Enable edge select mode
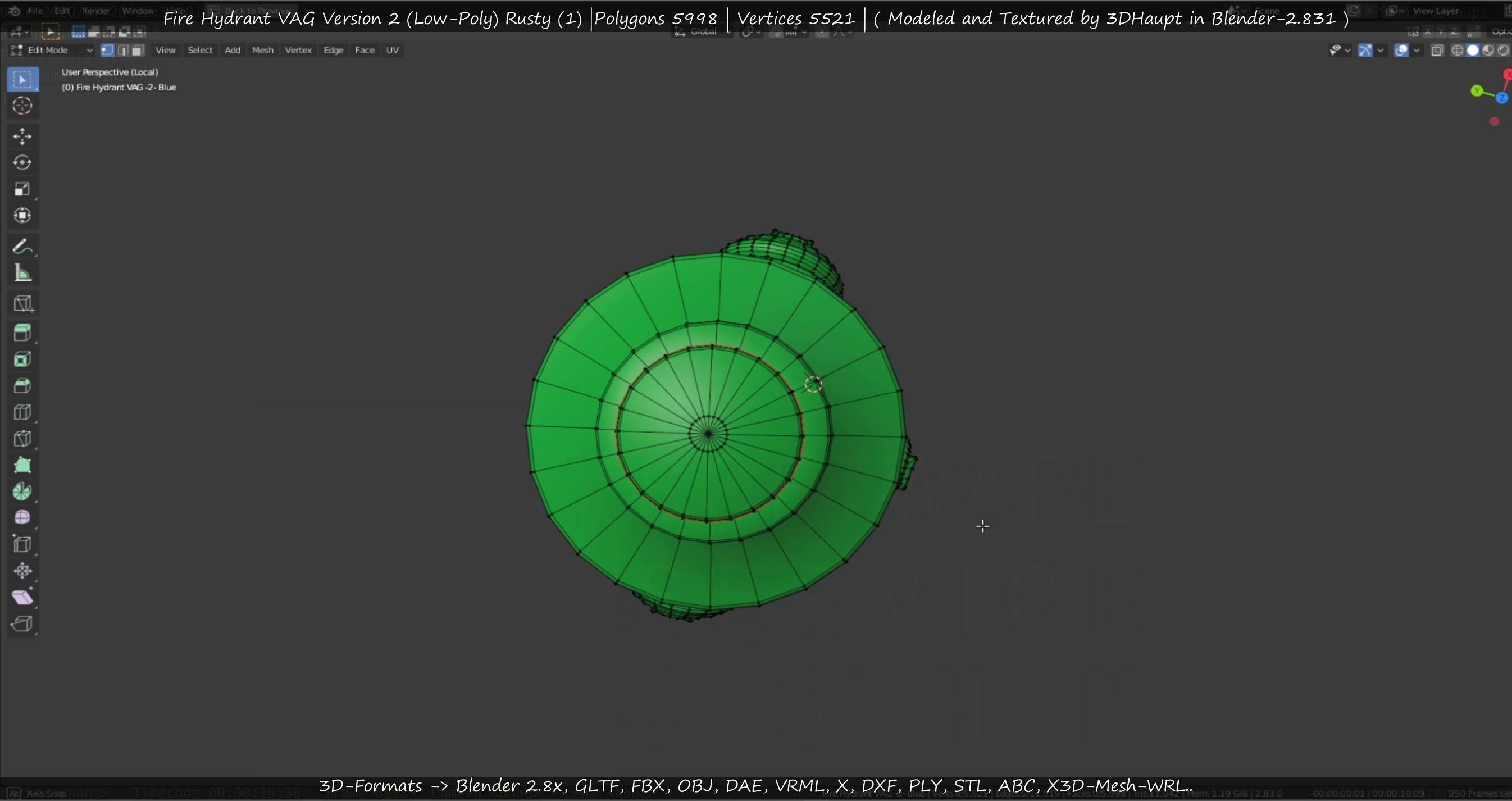The height and width of the screenshot is (801, 1512). (x=122, y=51)
